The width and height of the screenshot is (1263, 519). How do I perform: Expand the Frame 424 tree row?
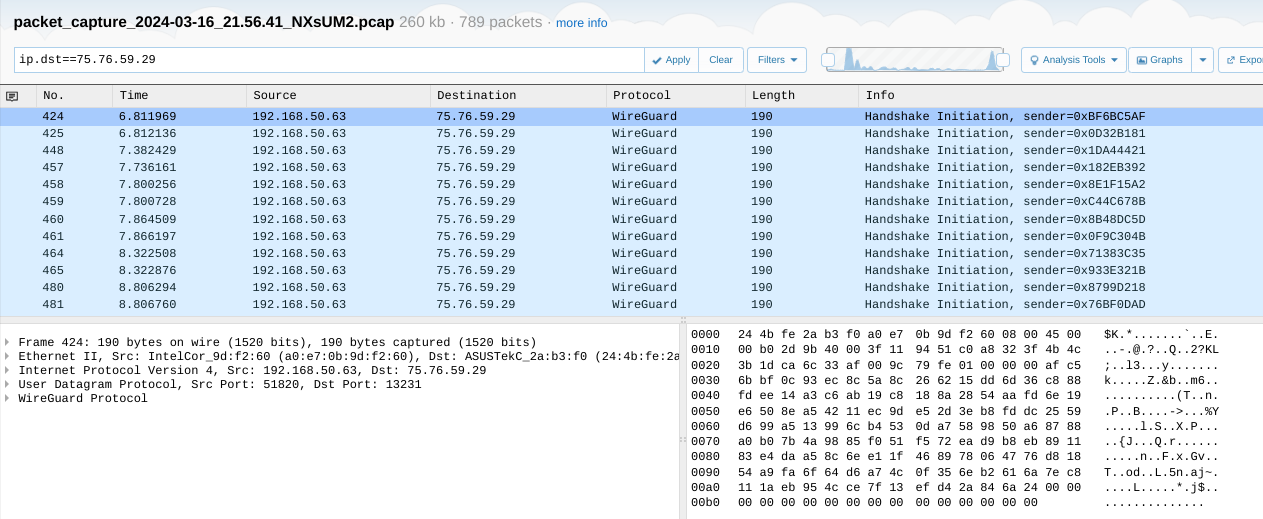(x=7, y=342)
